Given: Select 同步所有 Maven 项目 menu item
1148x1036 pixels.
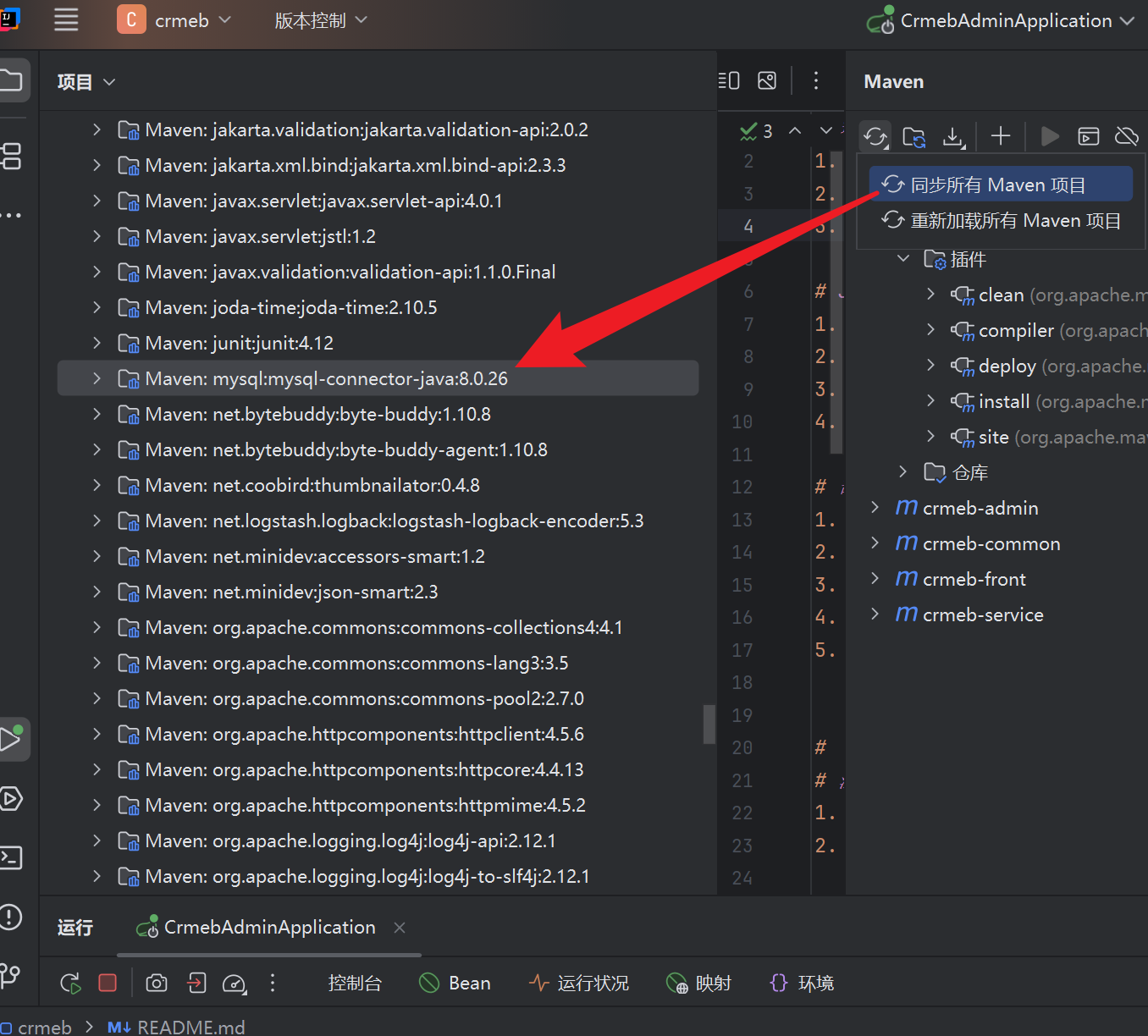Looking at the screenshot, I should point(1001,185).
